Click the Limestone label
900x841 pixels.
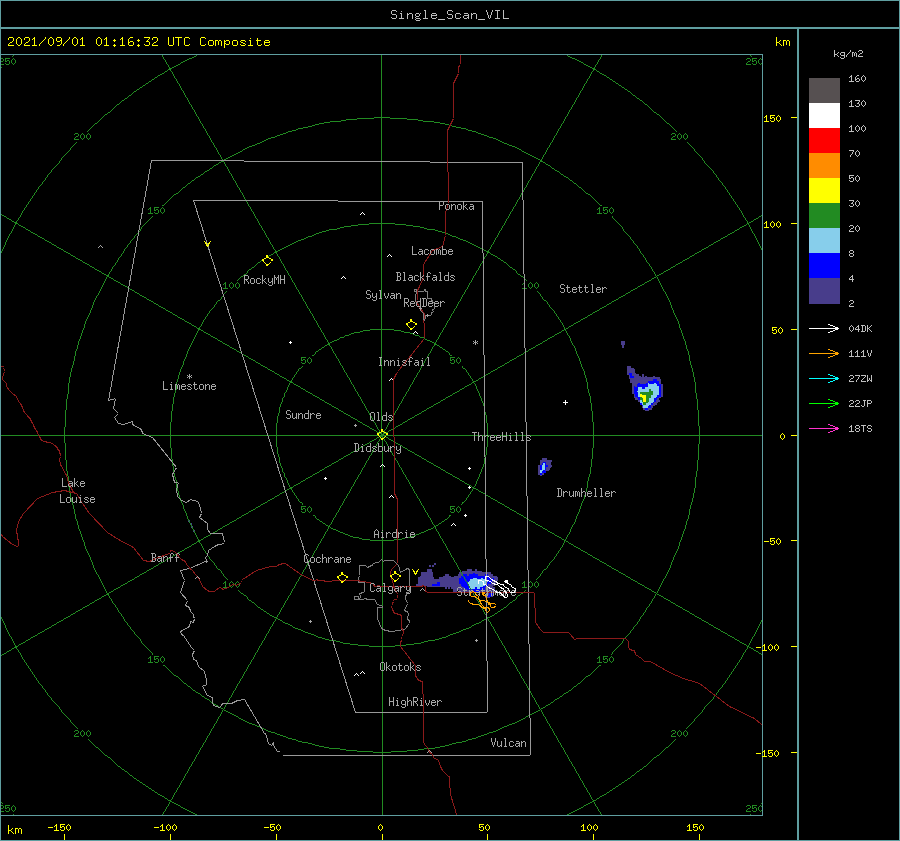(189, 386)
